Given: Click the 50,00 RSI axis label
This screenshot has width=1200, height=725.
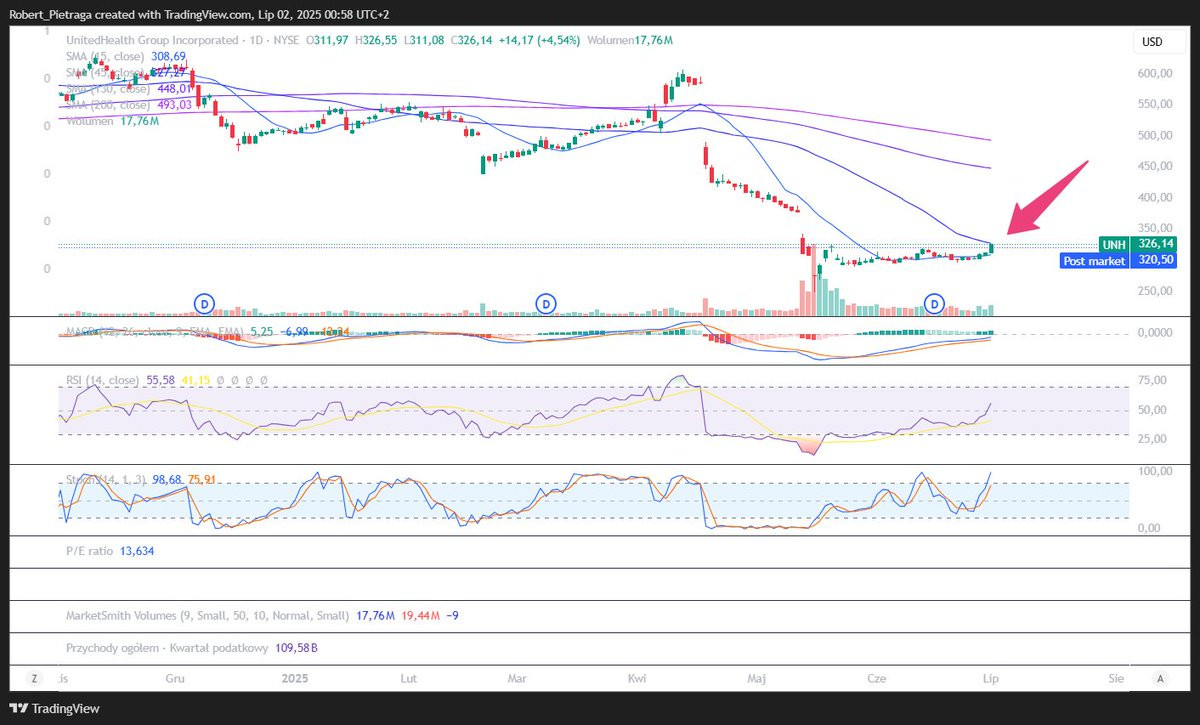Looking at the screenshot, I should (x=1153, y=410).
